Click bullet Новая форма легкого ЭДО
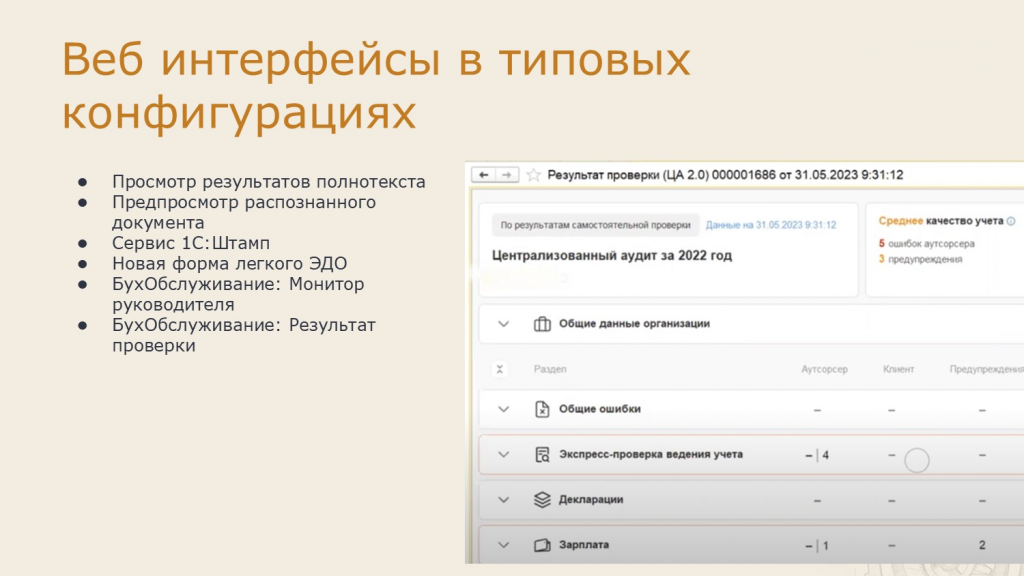This screenshot has height=576, width=1024. (229, 263)
